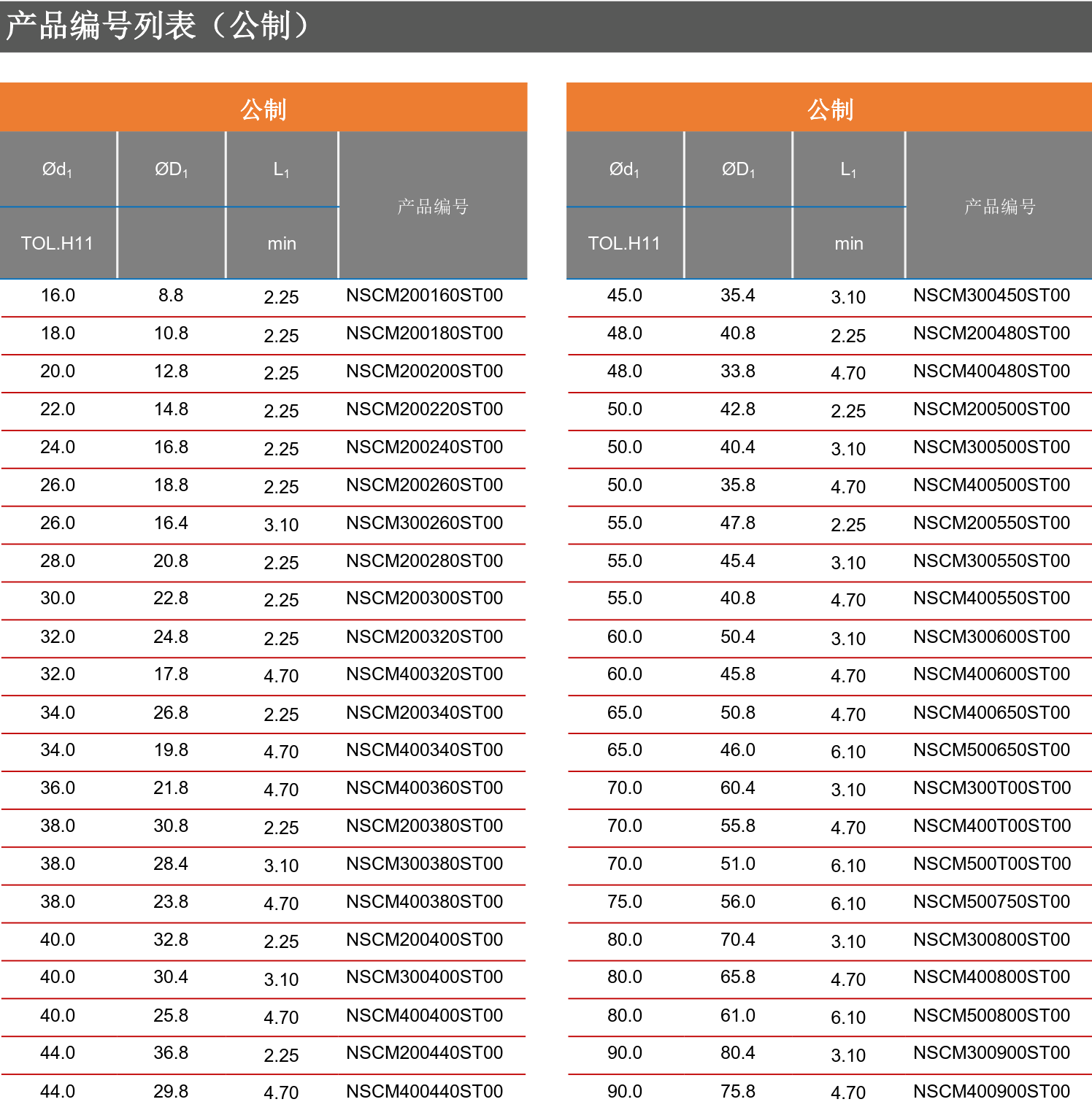Select the right table's 产品编号 column header
The width and height of the screenshot is (1092, 1110).
click(x=999, y=207)
